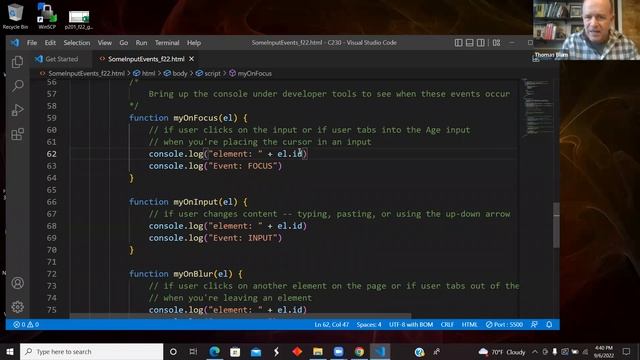Click the UTF-8 with BOM encoding status
640x360 pixels.
(411, 324)
